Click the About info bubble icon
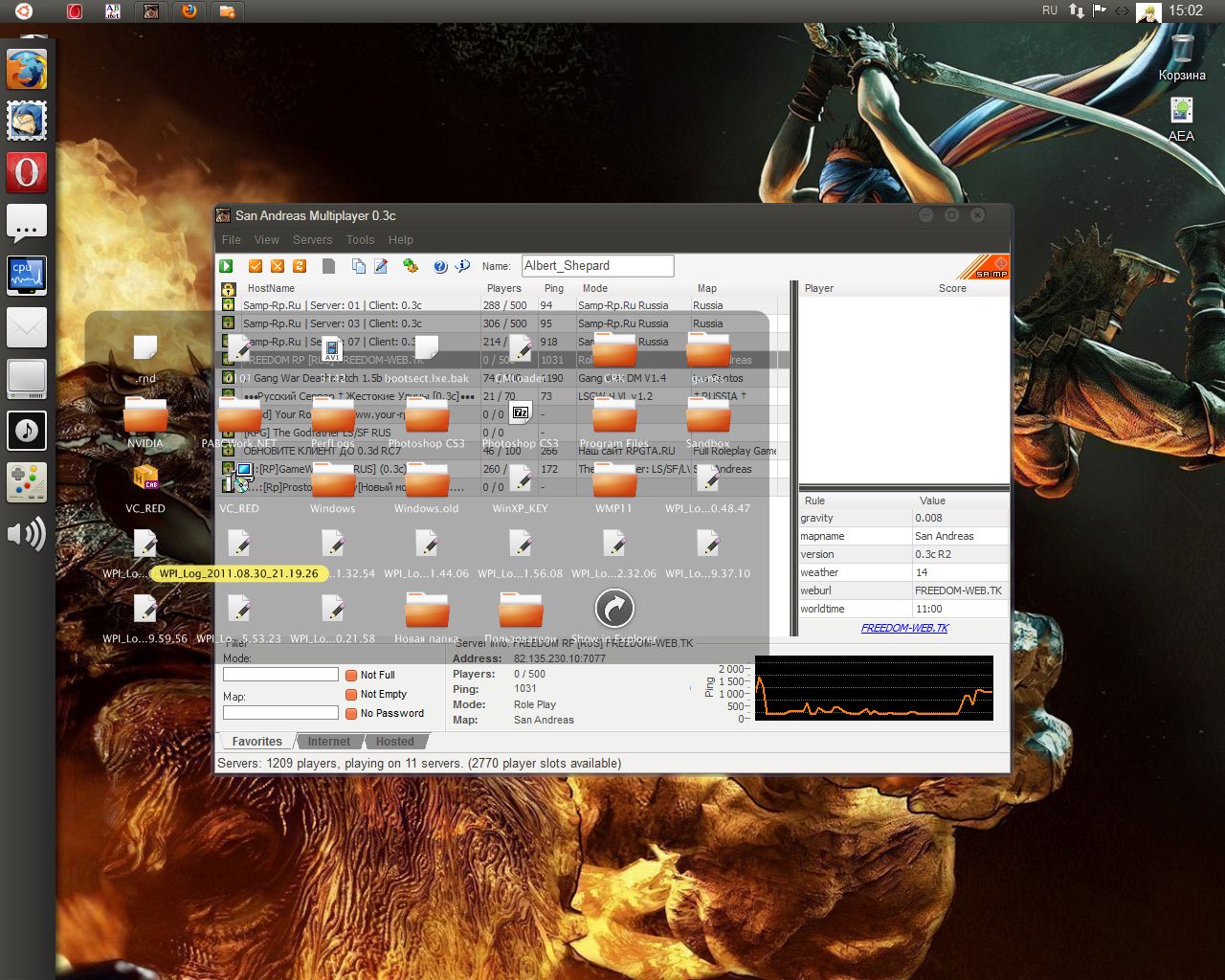Screen dimensions: 1225x980 click(x=462, y=266)
